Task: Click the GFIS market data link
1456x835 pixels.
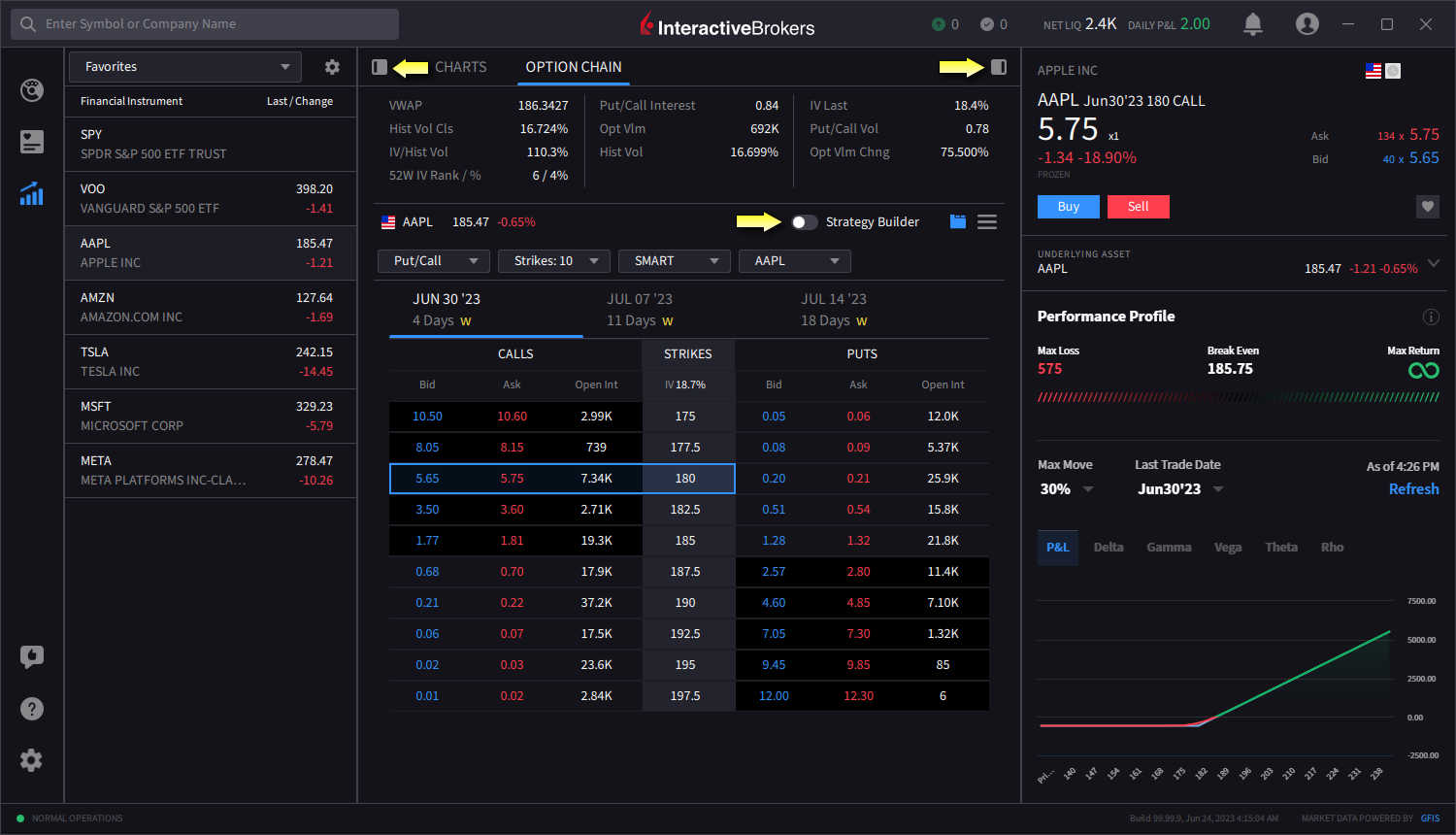Action: tap(1431, 818)
